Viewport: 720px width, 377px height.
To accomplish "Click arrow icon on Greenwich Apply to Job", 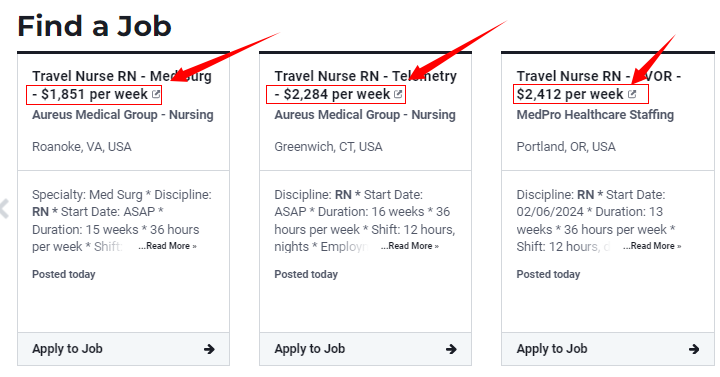I will (x=451, y=349).
